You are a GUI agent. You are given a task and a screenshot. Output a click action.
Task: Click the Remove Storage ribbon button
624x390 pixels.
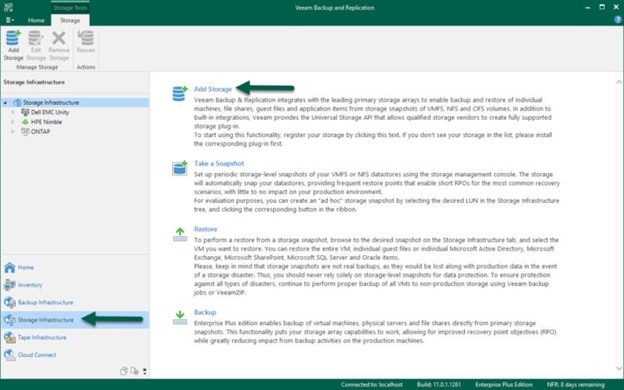tap(59, 45)
